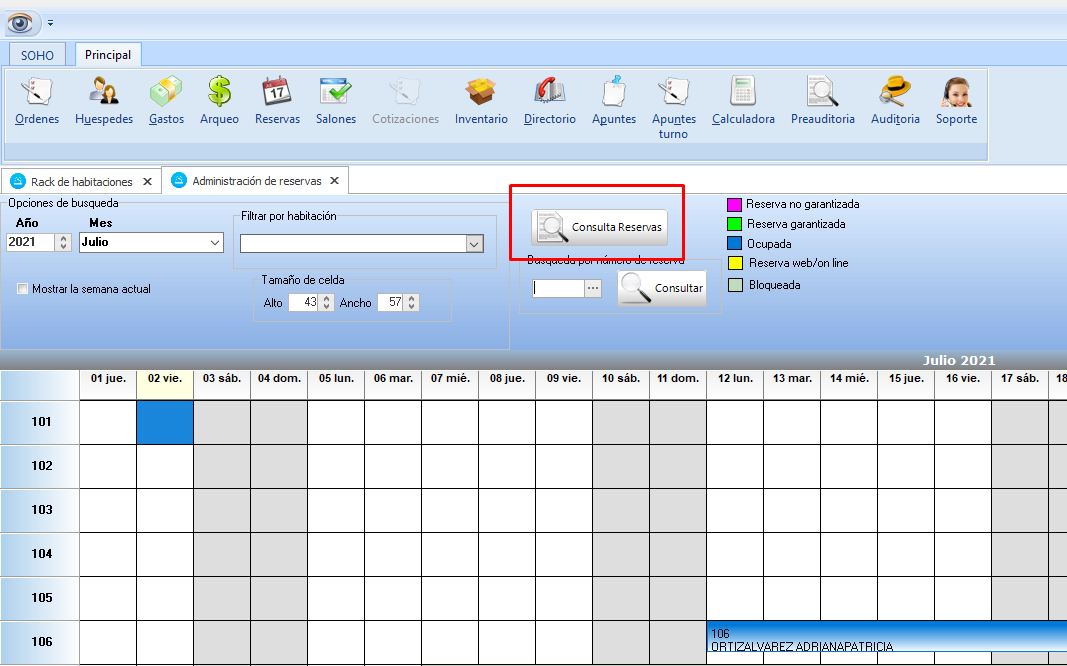The image size is (1067, 666).
Task: Click the Consultar search button
Action: pyautogui.click(x=662, y=288)
